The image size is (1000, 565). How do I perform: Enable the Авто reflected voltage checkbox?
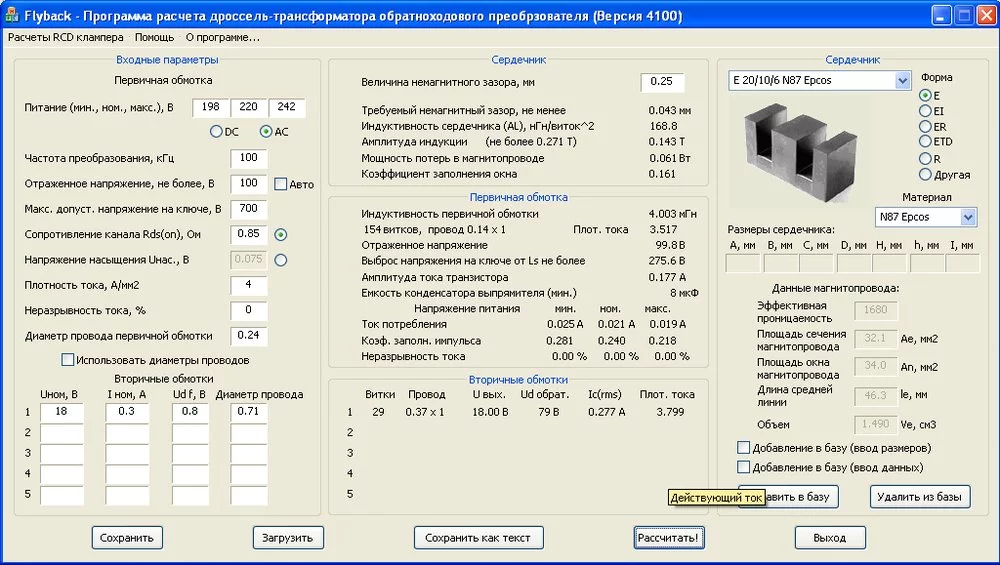281,184
